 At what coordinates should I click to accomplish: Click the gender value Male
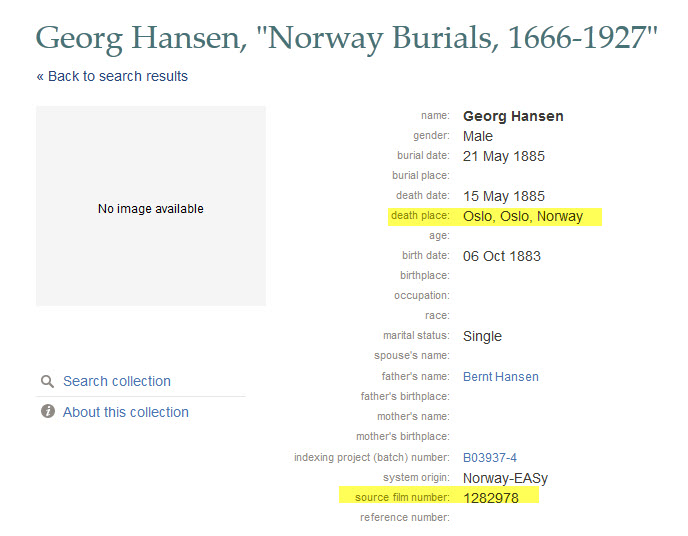[478, 136]
